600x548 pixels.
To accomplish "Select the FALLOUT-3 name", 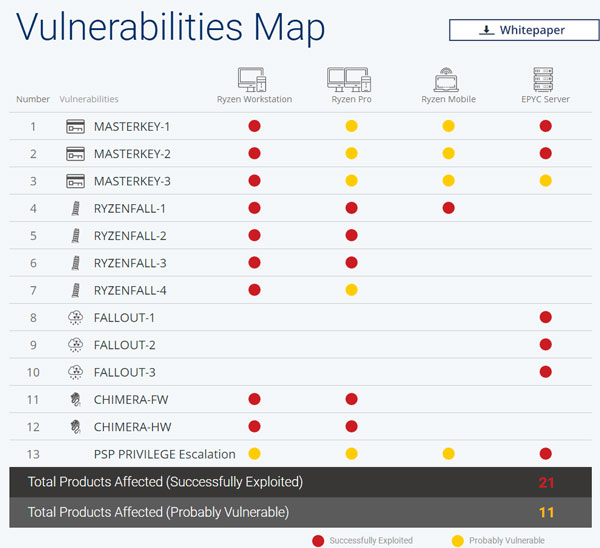I will click(x=124, y=372).
